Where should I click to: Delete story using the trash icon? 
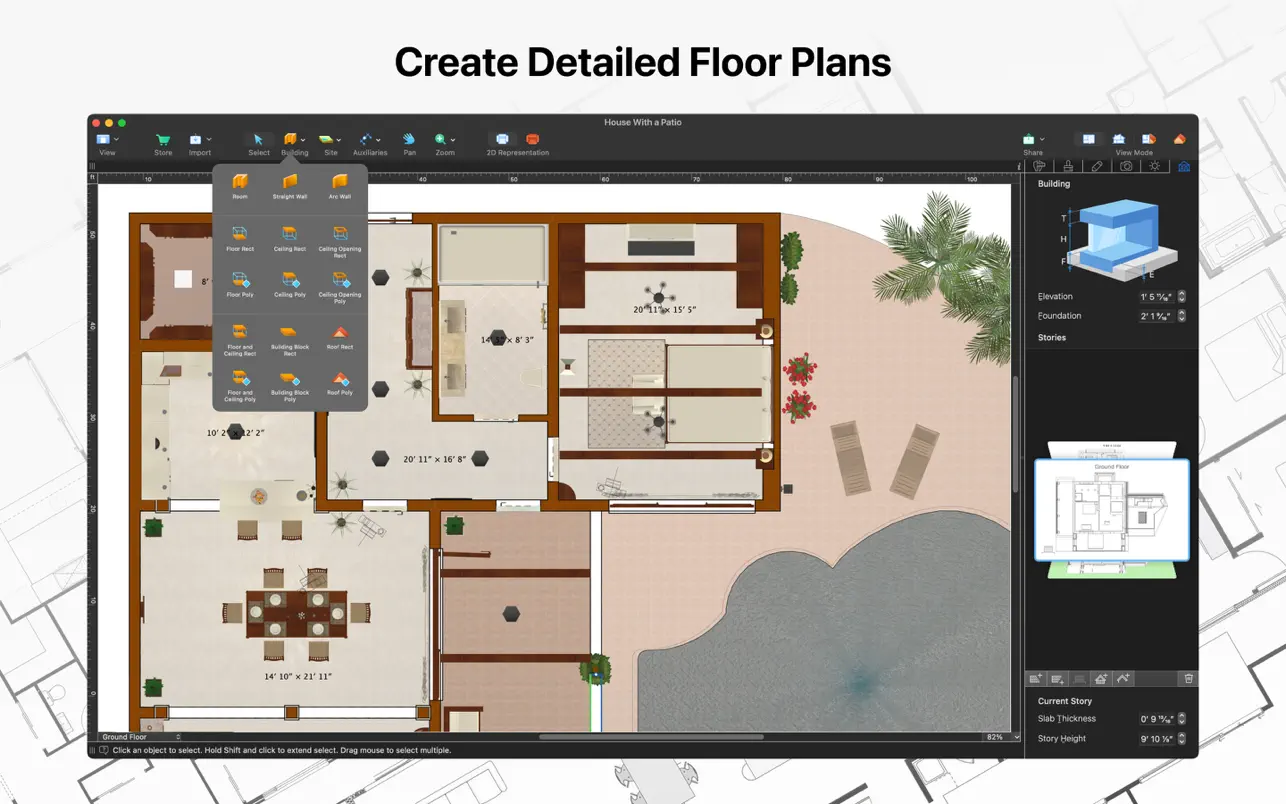1188,679
